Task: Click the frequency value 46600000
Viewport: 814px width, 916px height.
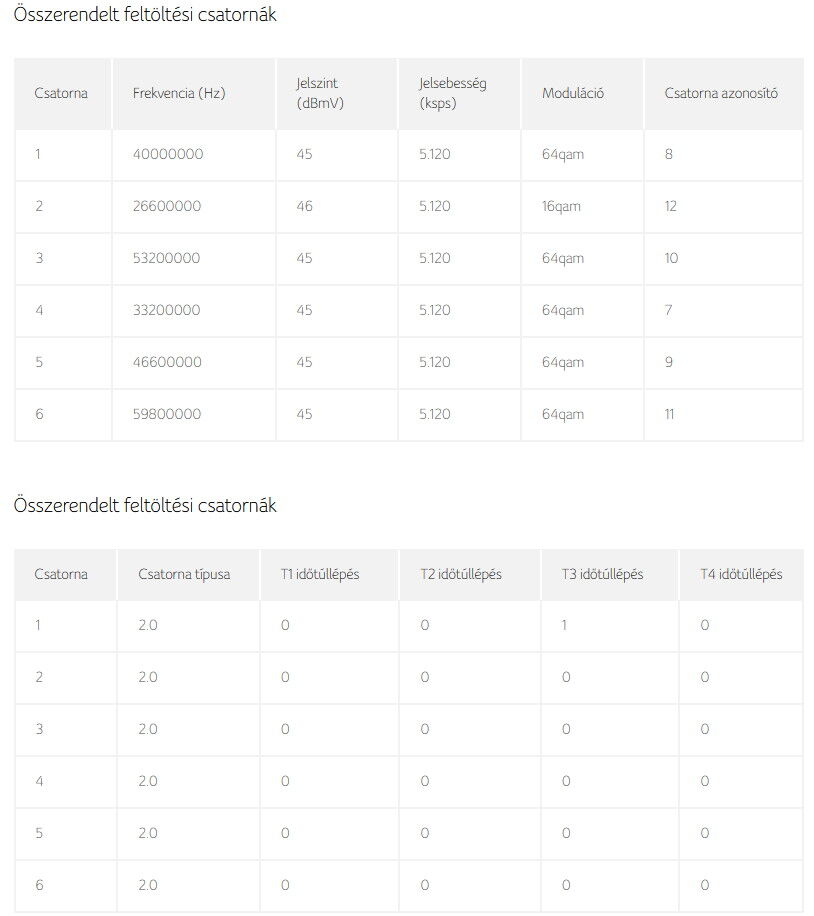Action: coord(167,362)
